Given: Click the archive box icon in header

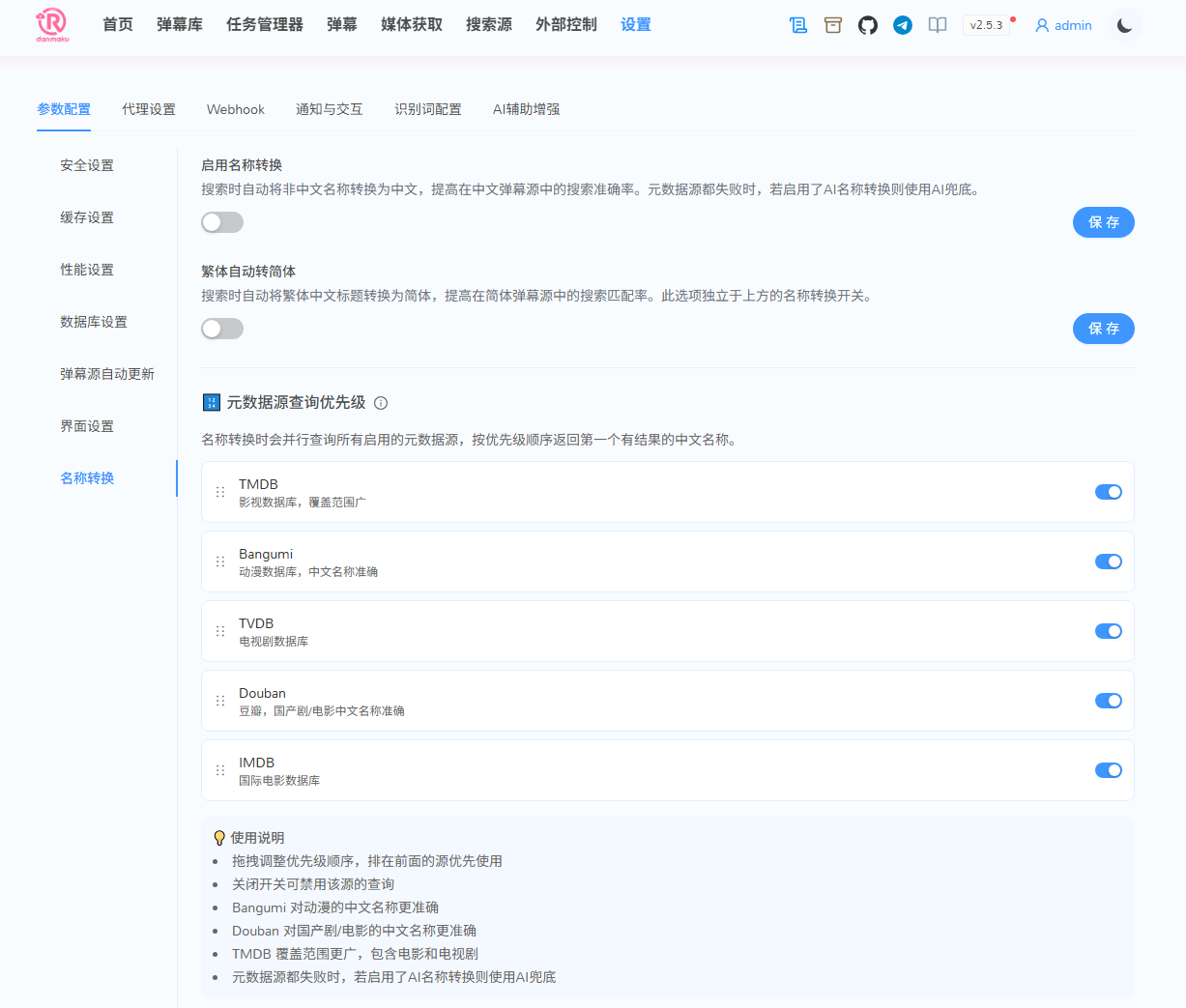Looking at the screenshot, I should pyautogui.click(x=832, y=25).
